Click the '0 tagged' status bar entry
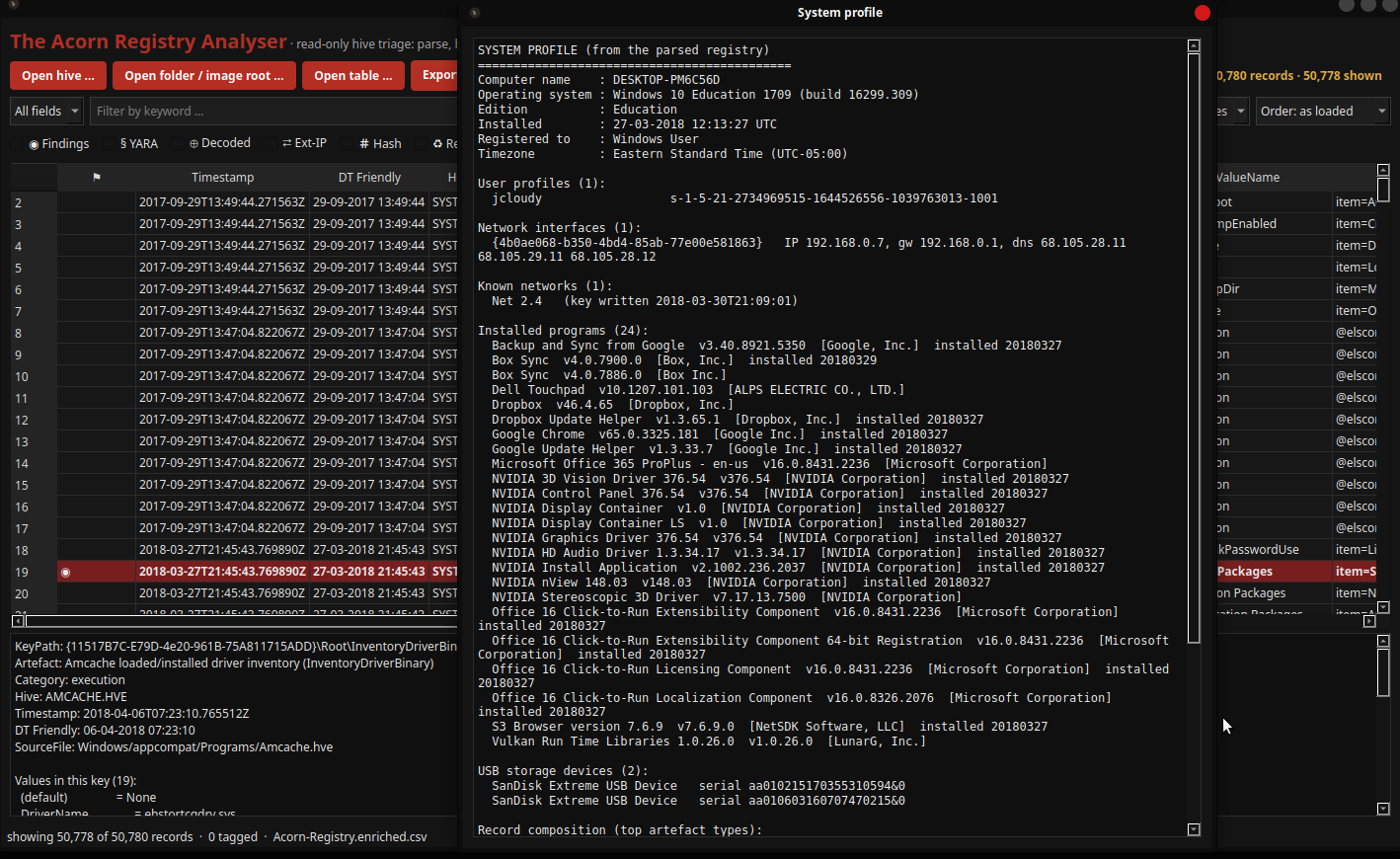The width and height of the screenshot is (1400, 859). coord(233,837)
